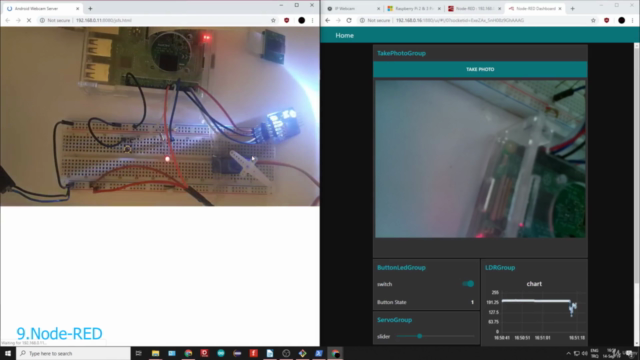Click the active Chrome icon on the taskbar

[x=335, y=353]
